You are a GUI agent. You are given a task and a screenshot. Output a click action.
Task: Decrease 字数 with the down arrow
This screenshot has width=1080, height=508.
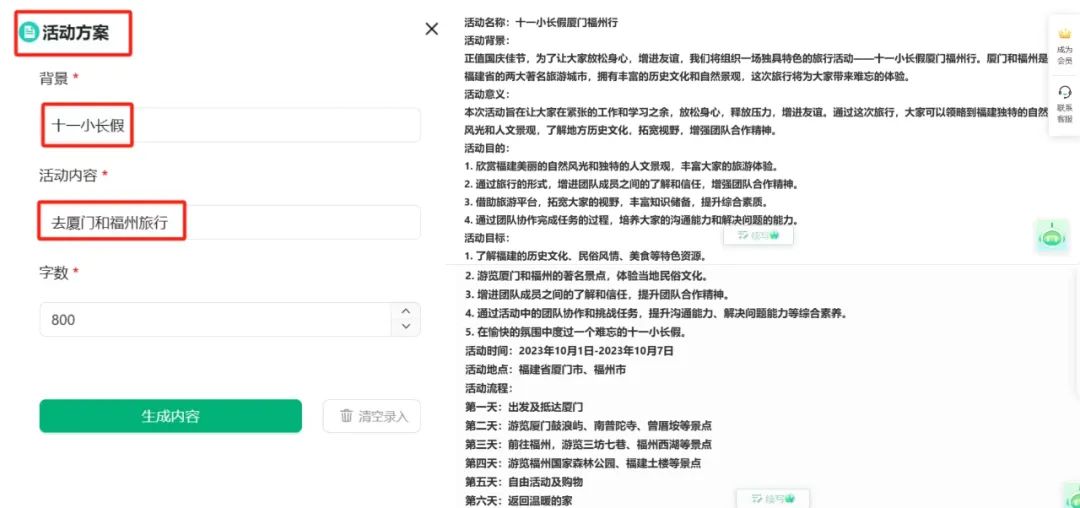pos(405,327)
